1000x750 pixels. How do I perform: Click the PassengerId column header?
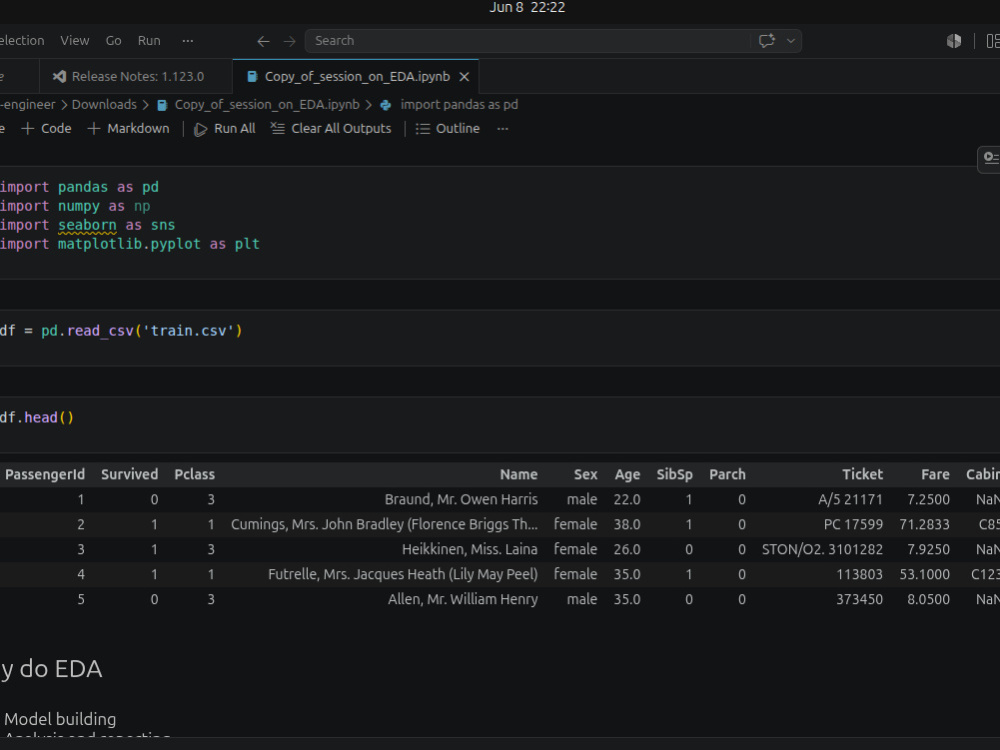(x=45, y=474)
